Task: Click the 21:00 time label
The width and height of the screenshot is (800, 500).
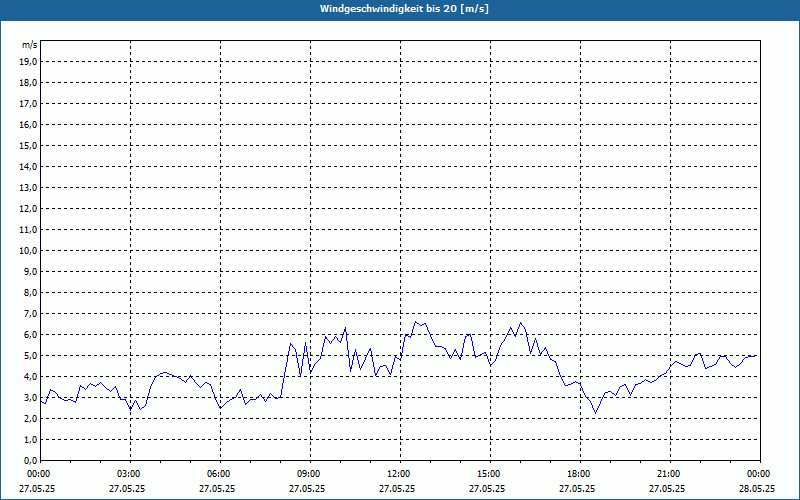Action: 669,474
